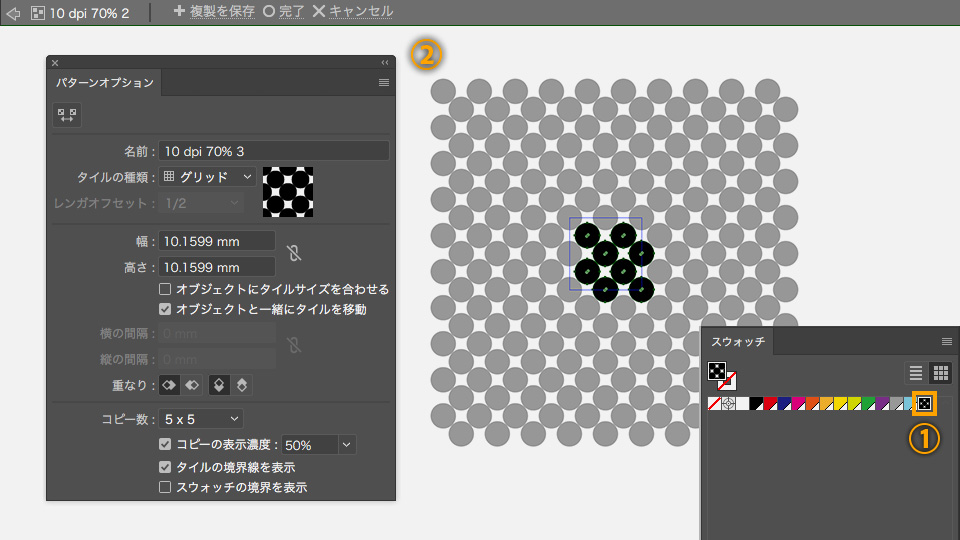
Task: Select the 'left in front' overlap icon
Action: [170, 385]
